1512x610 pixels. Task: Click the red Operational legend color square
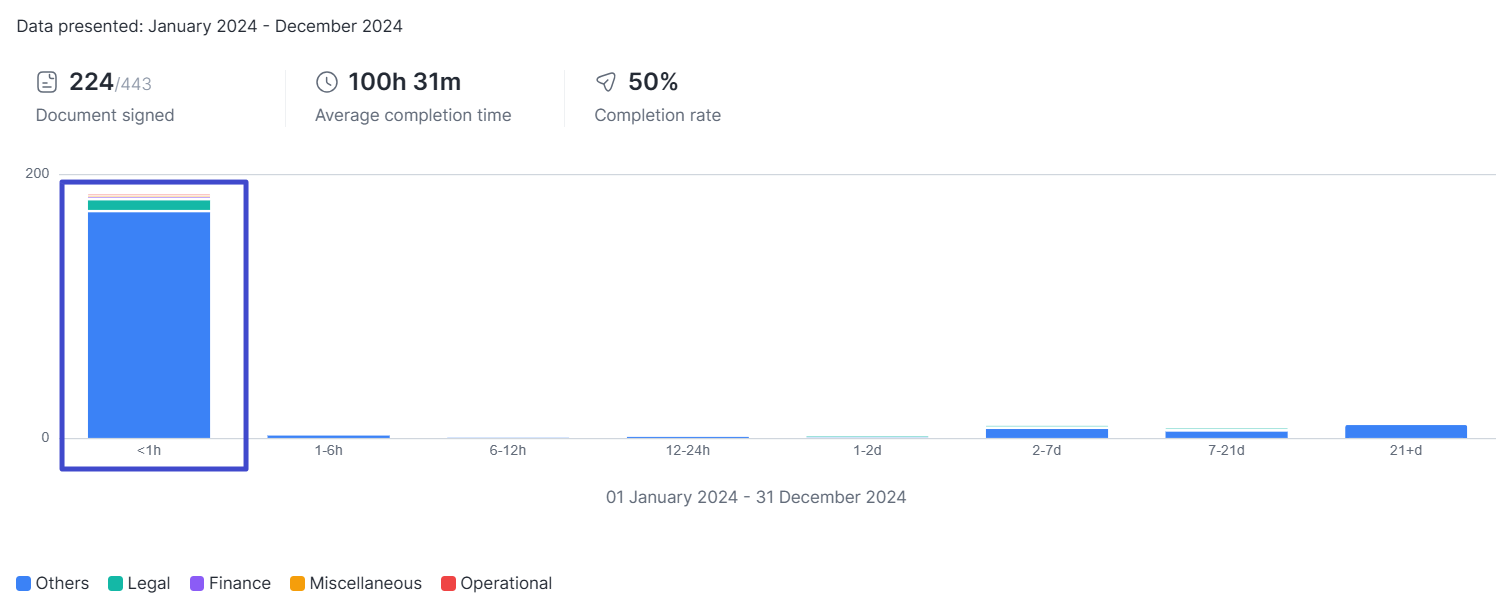(x=448, y=583)
